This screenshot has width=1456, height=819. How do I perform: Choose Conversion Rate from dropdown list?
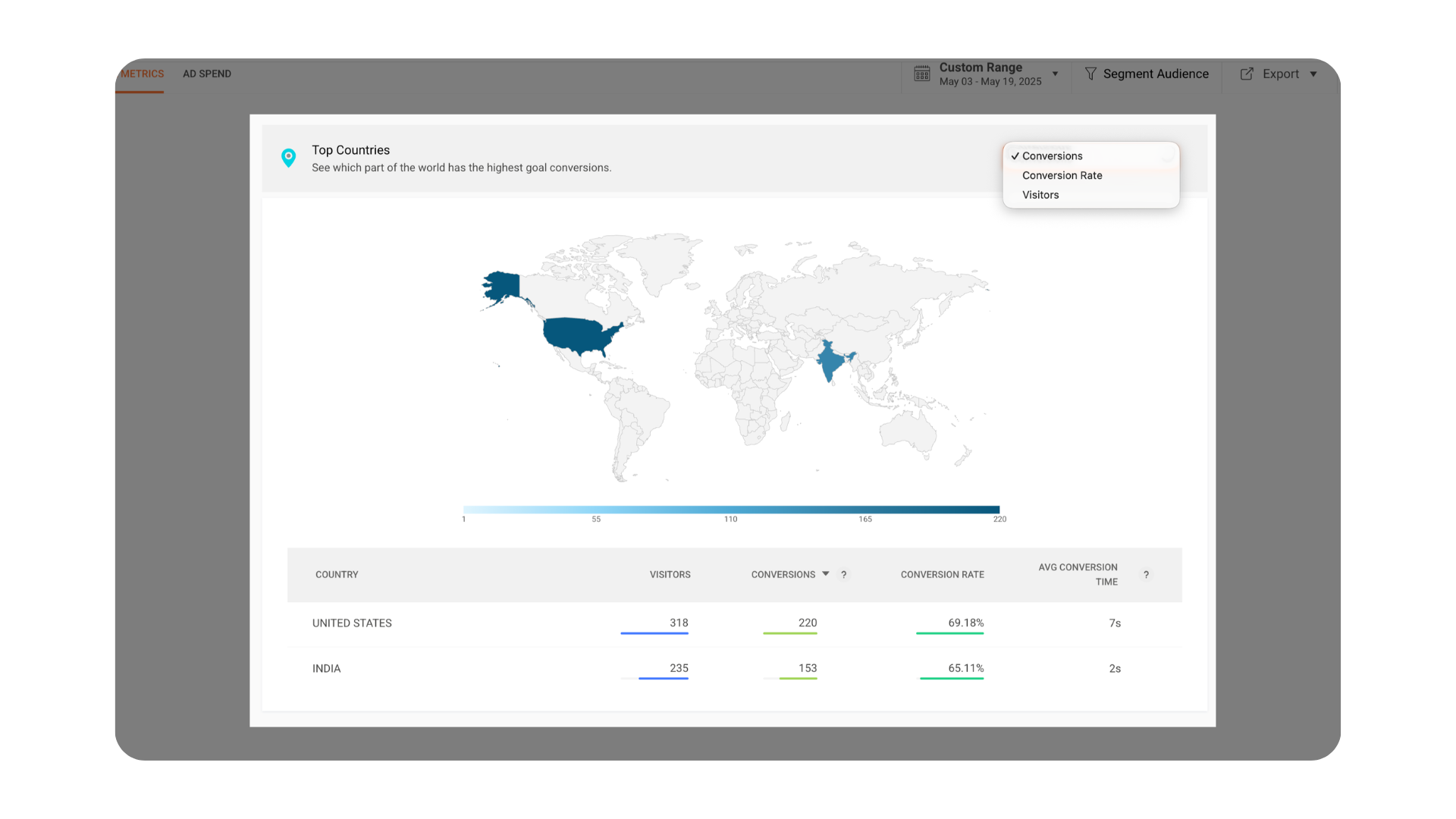[x=1062, y=175]
